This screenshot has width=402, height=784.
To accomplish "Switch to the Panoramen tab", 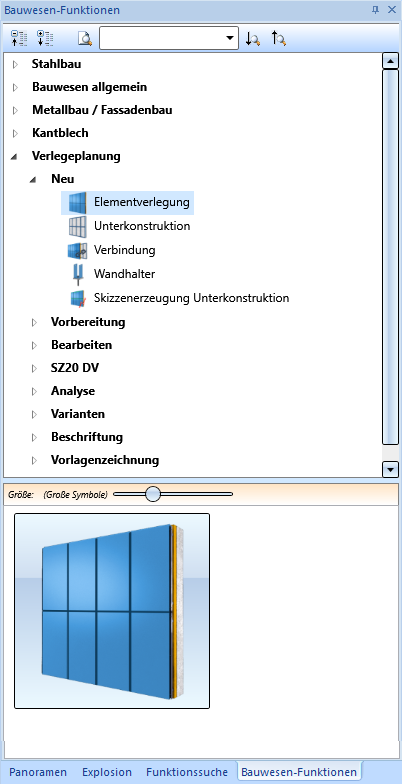I will 38,772.
